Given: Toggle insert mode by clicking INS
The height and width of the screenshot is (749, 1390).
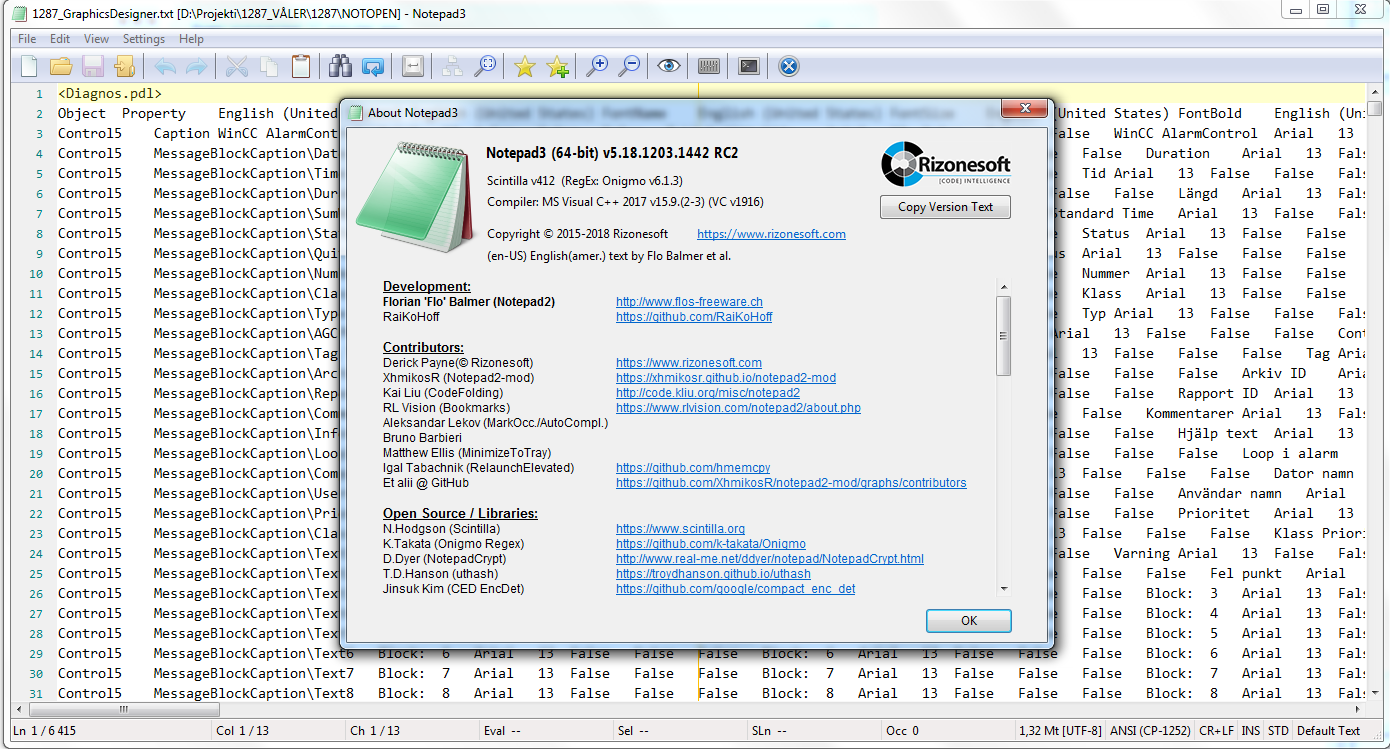Looking at the screenshot, I should click(1250, 730).
